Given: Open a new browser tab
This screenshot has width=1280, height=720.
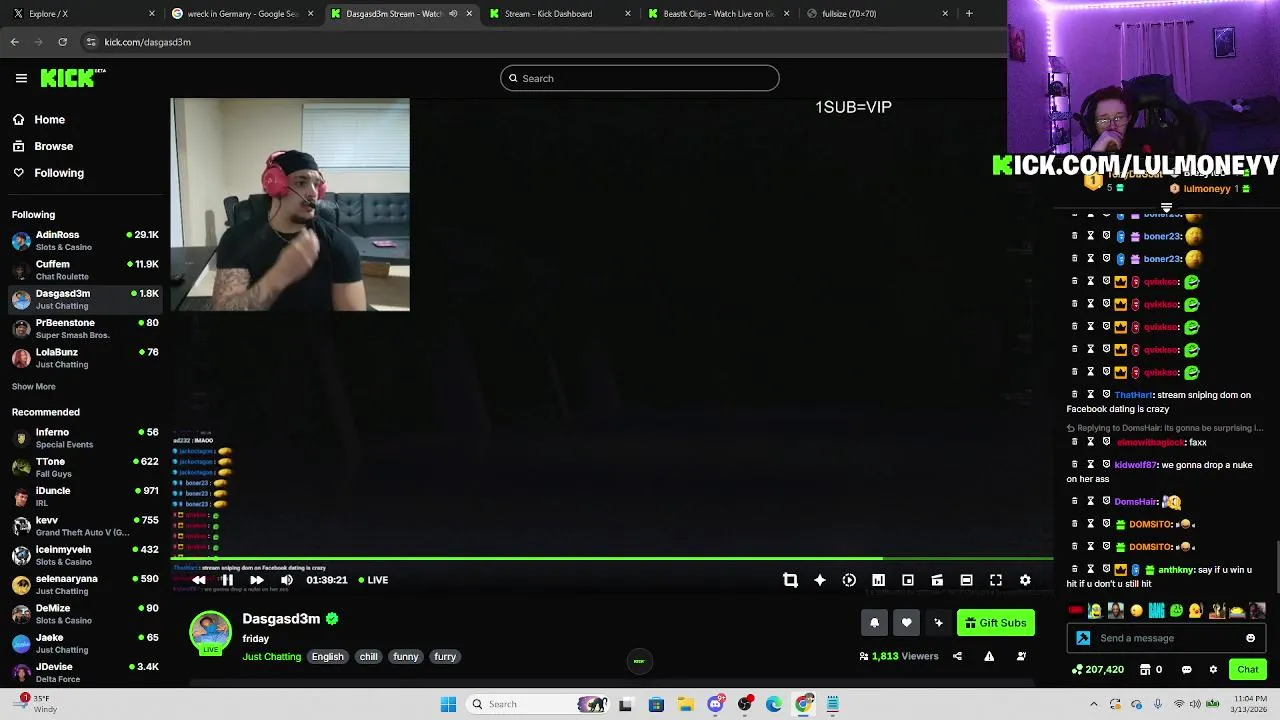Looking at the screenshot, I should [x=969, y=14].
